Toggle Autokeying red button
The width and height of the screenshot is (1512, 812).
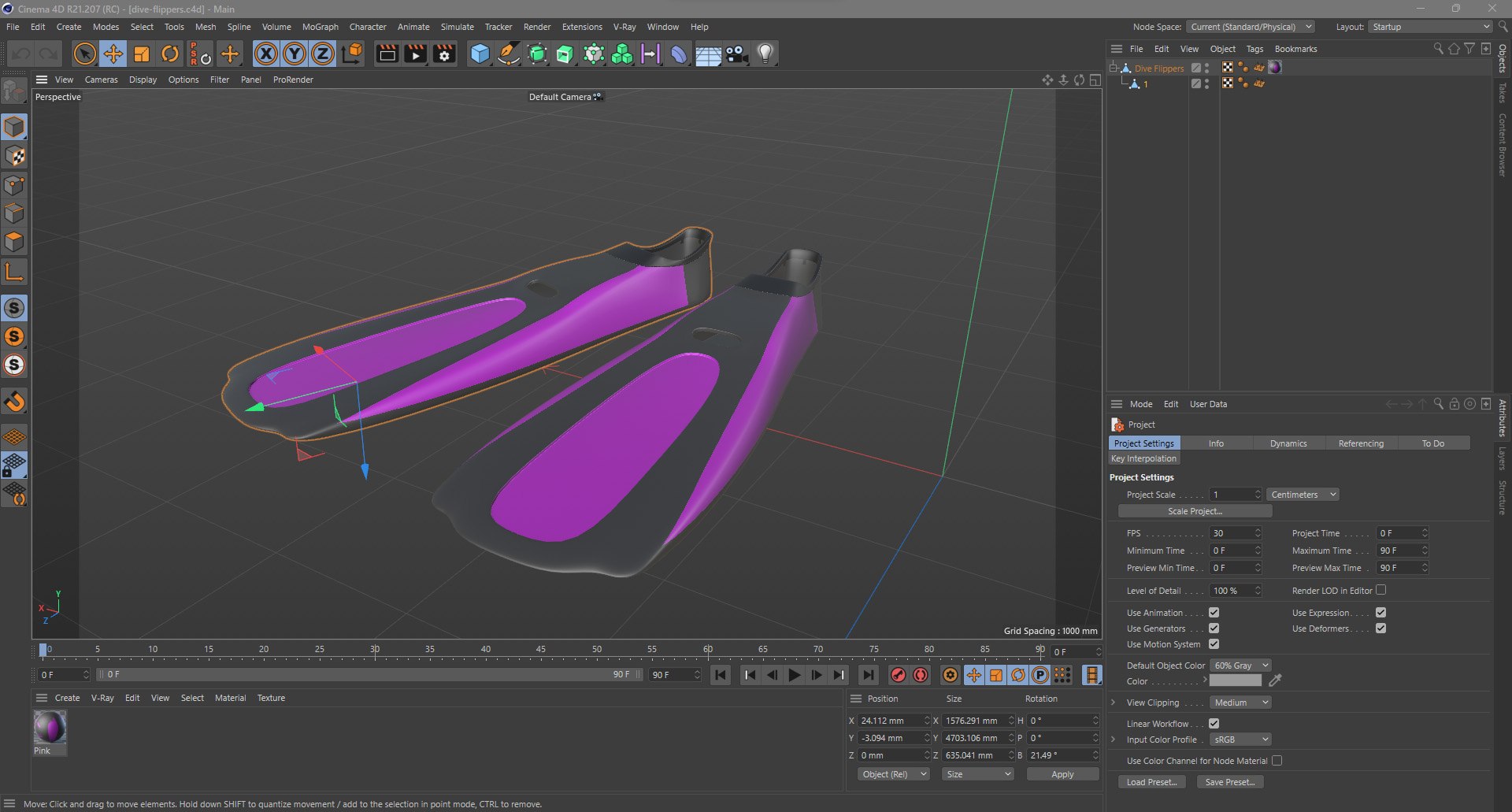tap(920, 675)
